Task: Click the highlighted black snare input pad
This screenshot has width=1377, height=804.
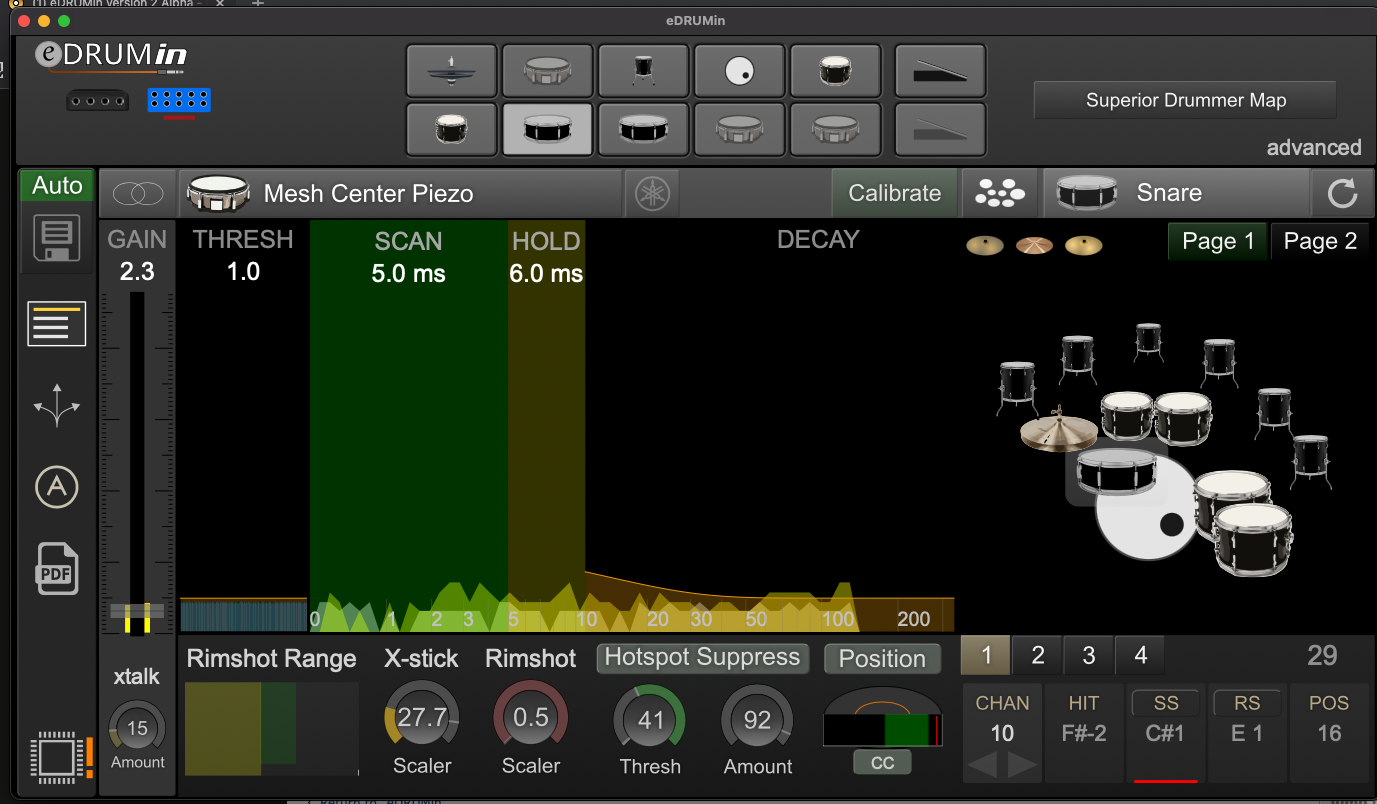Action: pos(548,129)
